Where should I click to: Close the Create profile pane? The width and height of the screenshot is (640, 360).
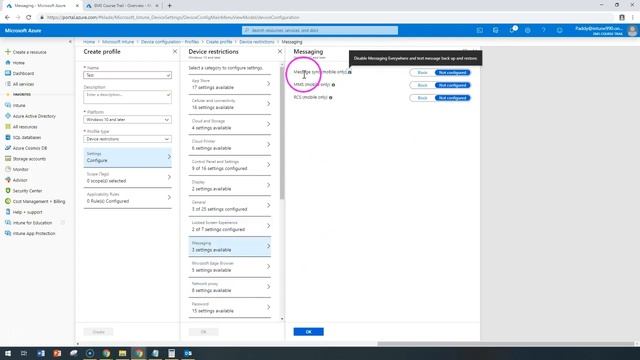pos(175,51)
